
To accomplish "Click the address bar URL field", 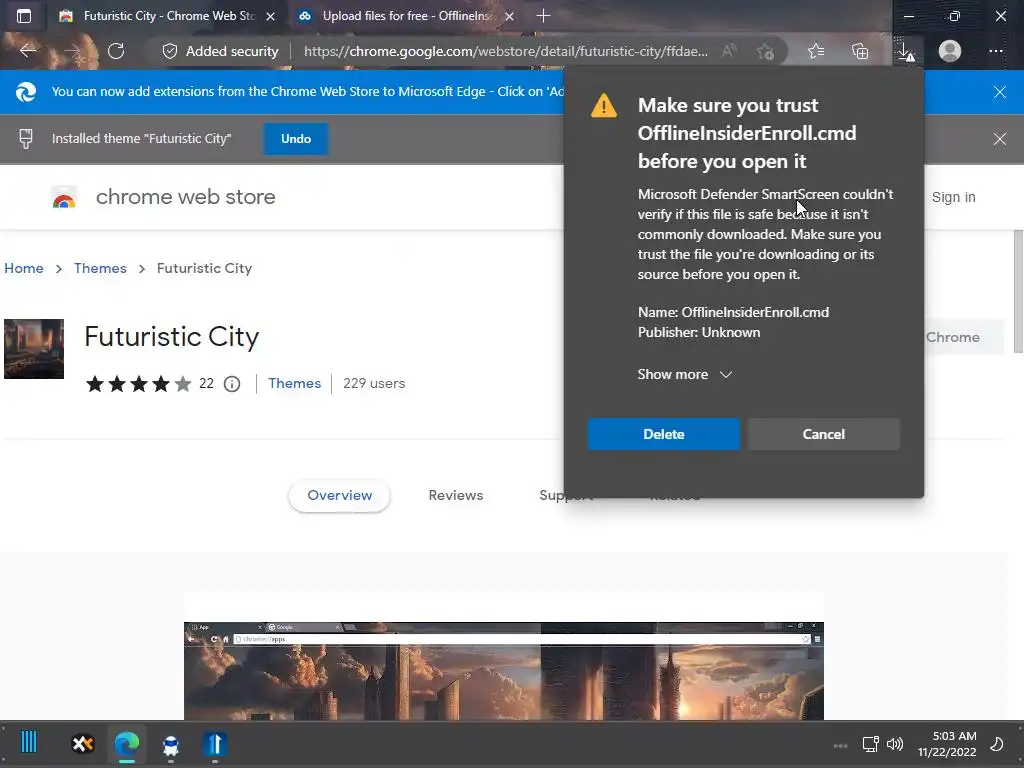I will [x=506, y=52].
